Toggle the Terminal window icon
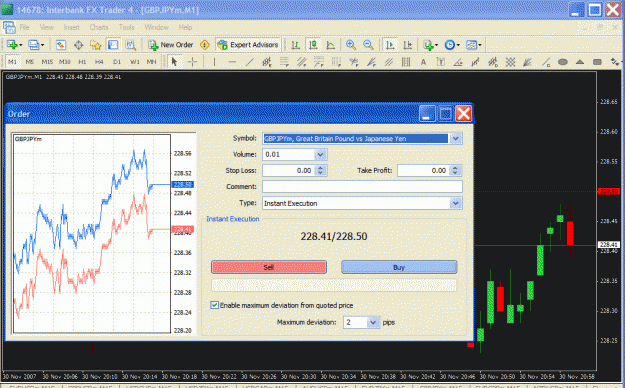Viewport: 625px width, 388px height. tap(113, 45)
